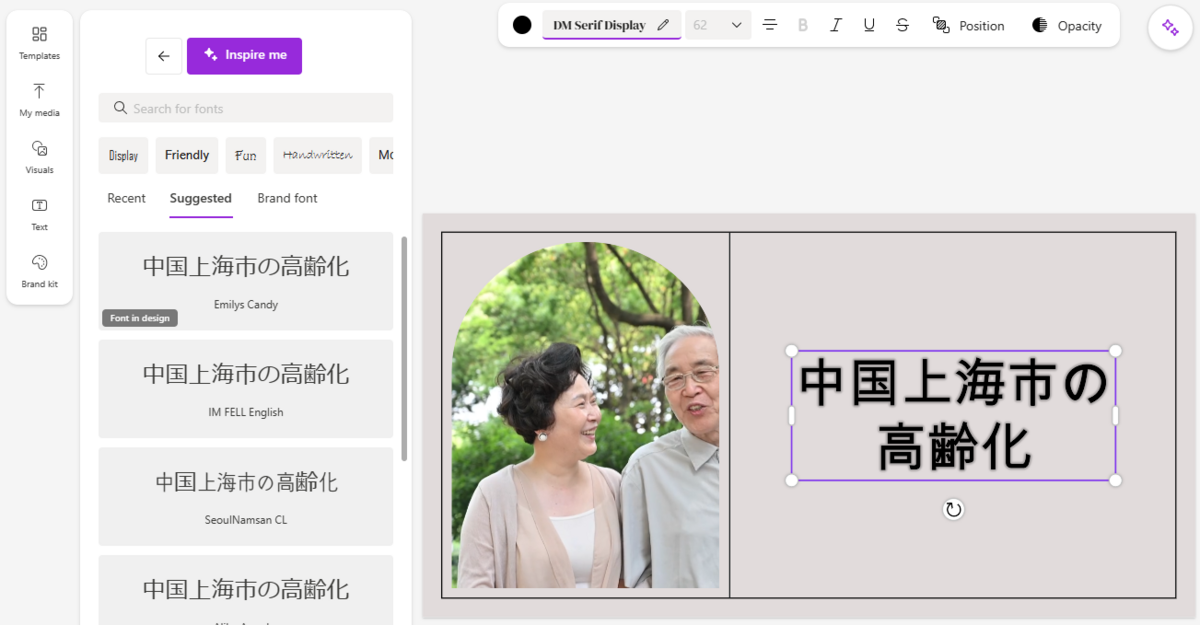Open the black text color swatch
Viewport: 1200px width, 625px height.
(522, 25)
